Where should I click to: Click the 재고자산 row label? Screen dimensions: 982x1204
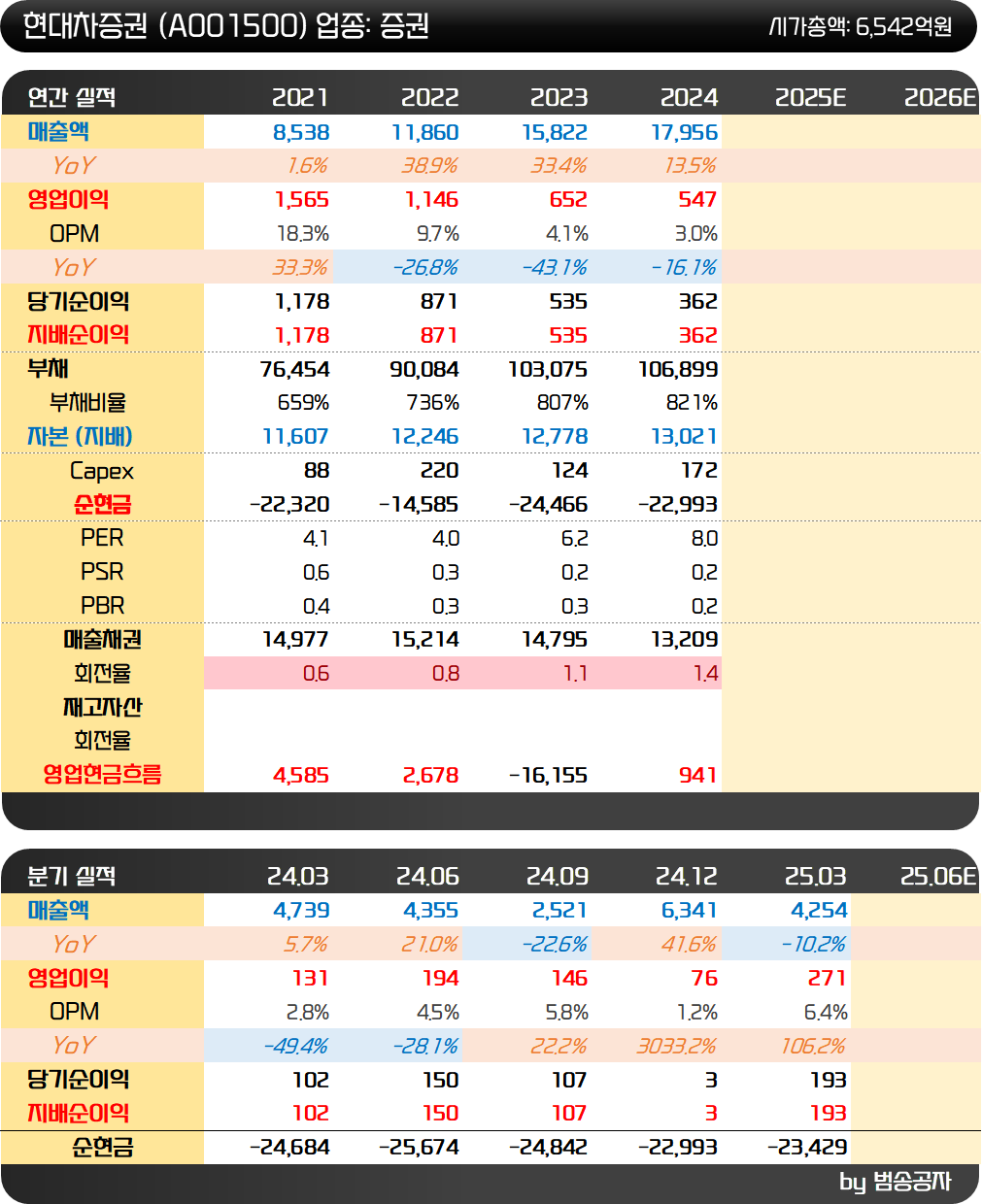coord(102,707)
